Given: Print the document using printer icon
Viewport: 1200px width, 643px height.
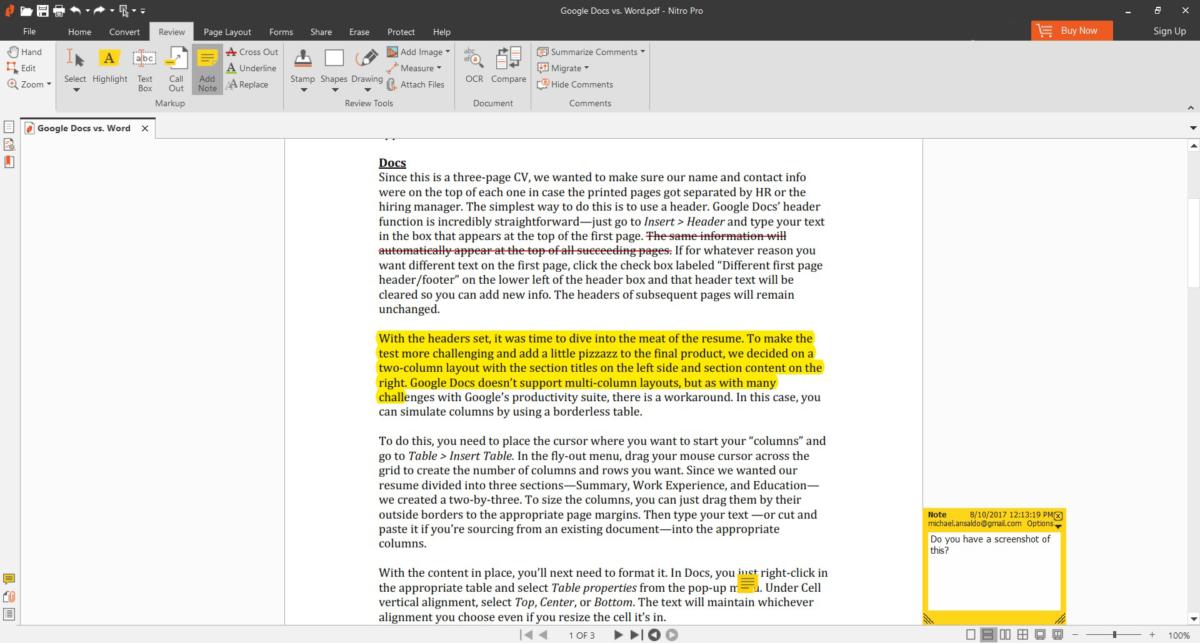Looking at the screenshot, I should point(60,11).
